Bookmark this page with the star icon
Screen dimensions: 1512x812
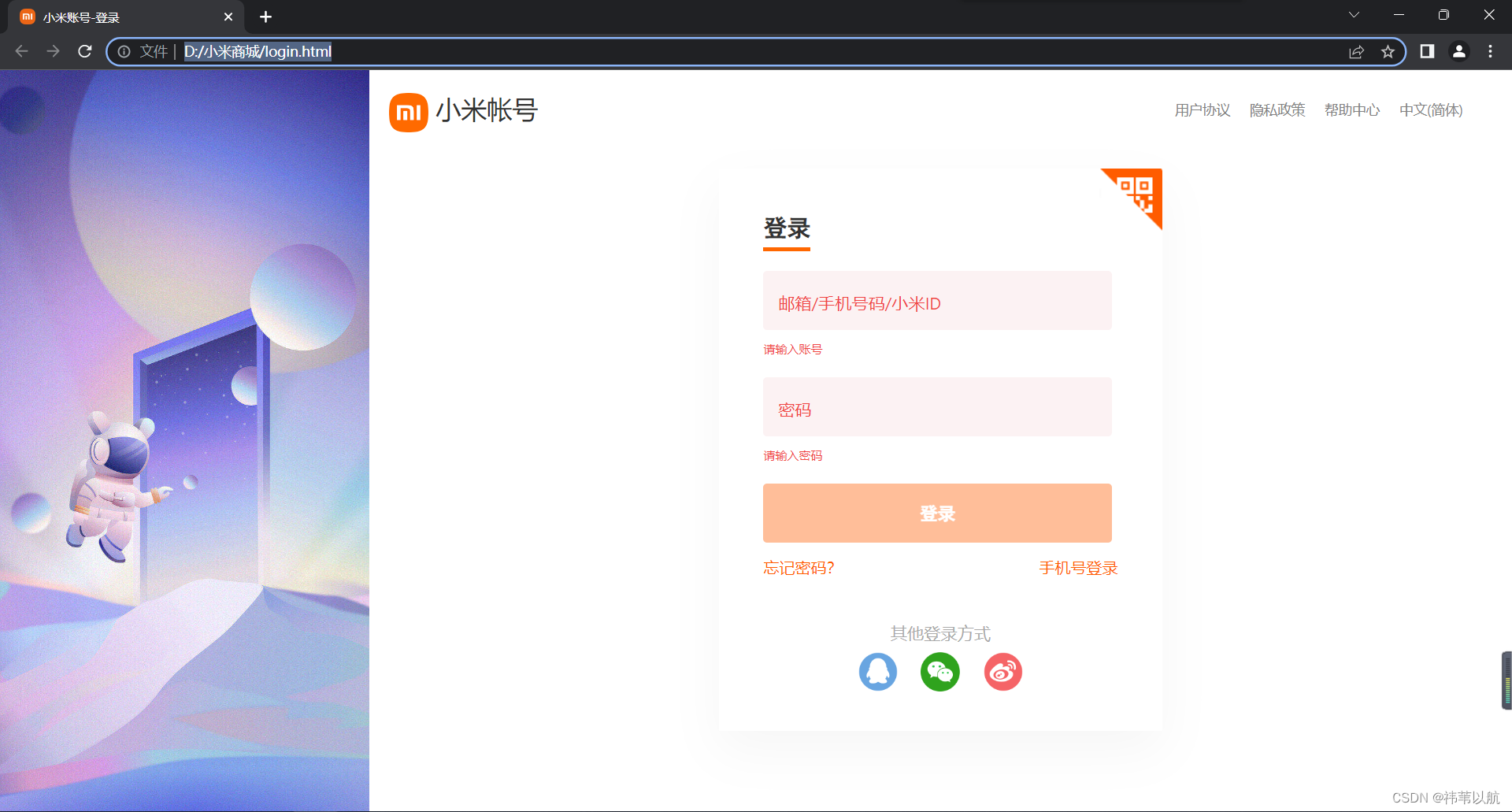point(1388,52)
